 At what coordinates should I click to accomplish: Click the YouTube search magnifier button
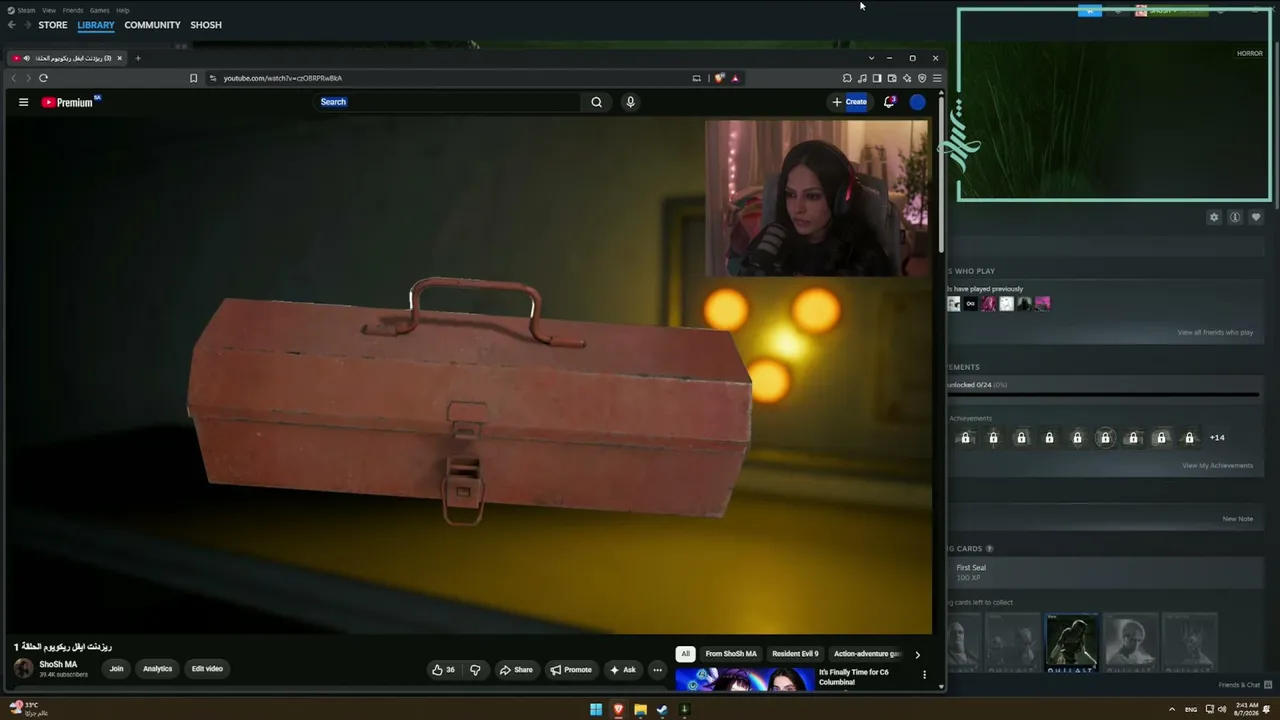pyautogui.click(x=597, y=102)
